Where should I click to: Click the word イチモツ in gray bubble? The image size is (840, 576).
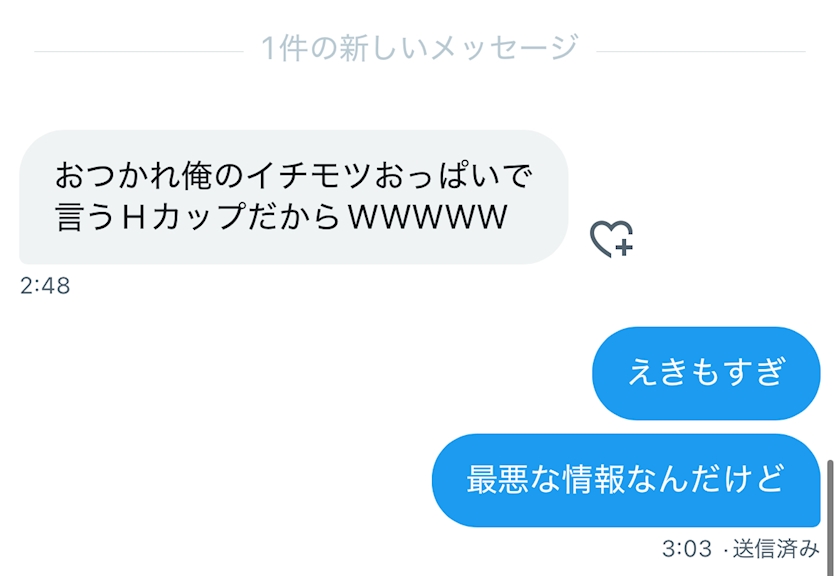click(x=309, y=176)
